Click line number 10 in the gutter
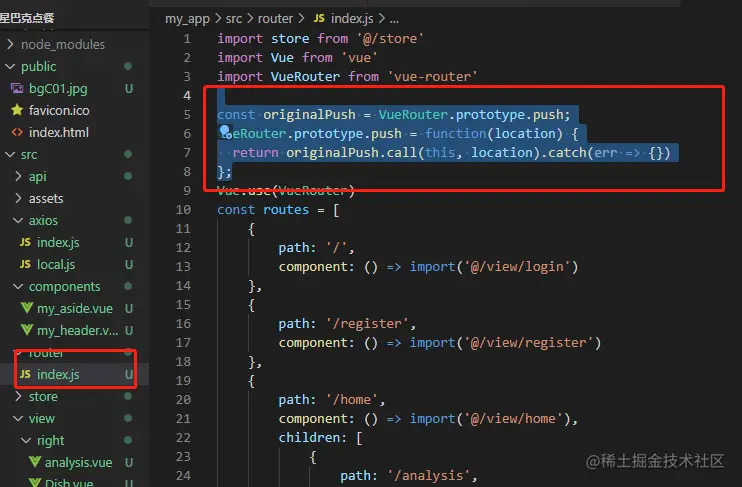The image size is (742, 487). pyautogui.click(x=183, y=210)
